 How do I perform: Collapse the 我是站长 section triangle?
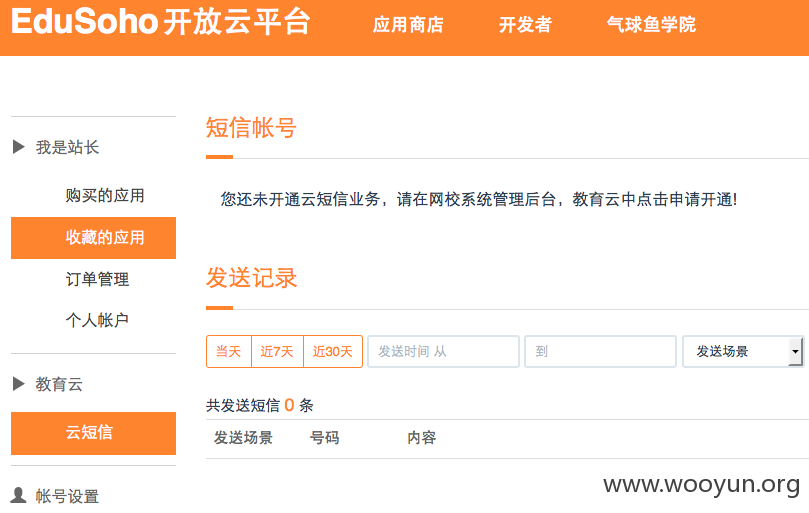click(x=19, y=147)
